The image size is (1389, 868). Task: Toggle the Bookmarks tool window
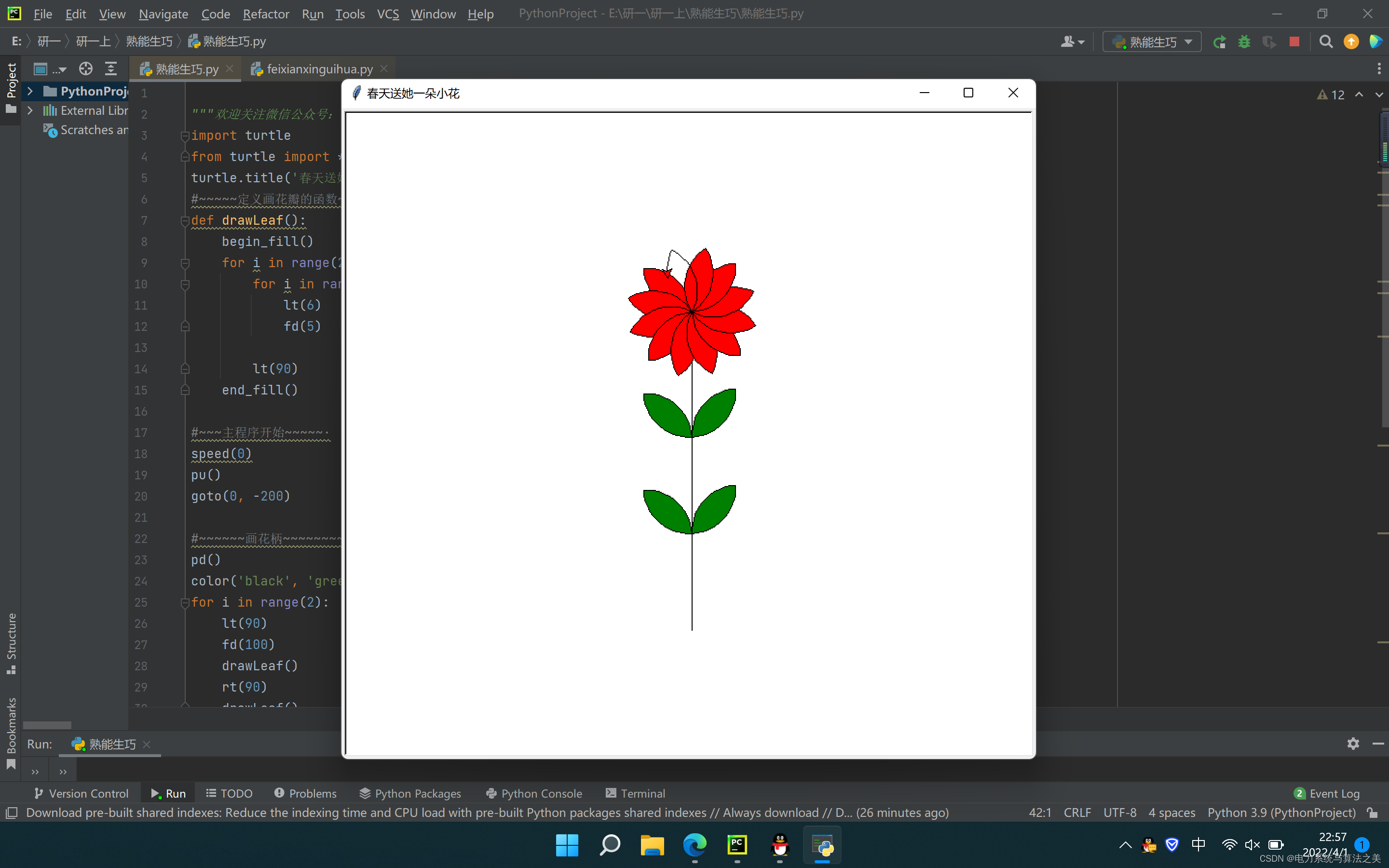[11, 732]
